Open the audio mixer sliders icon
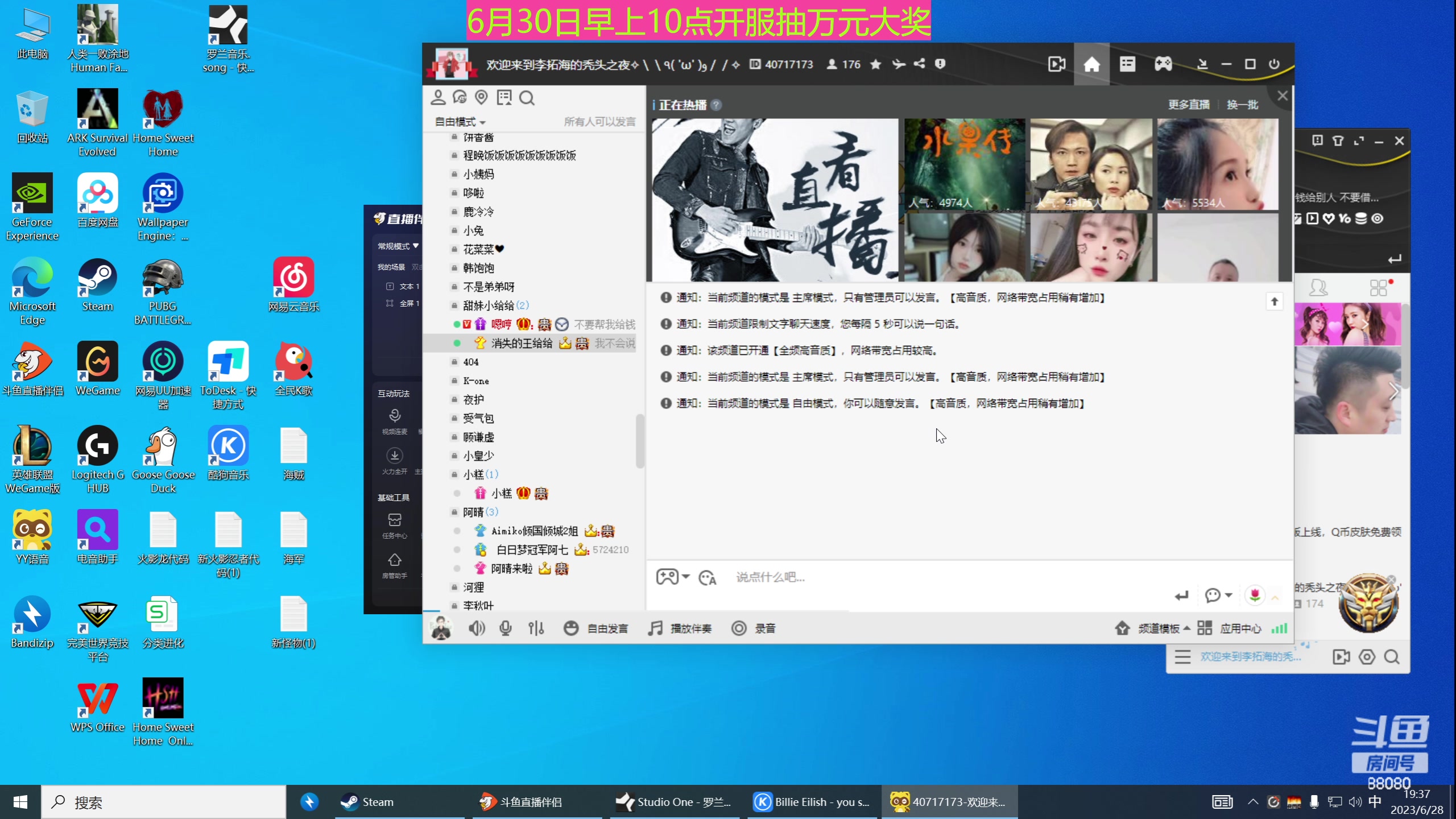Viewport: 1456px width, 819px height. 536,628
